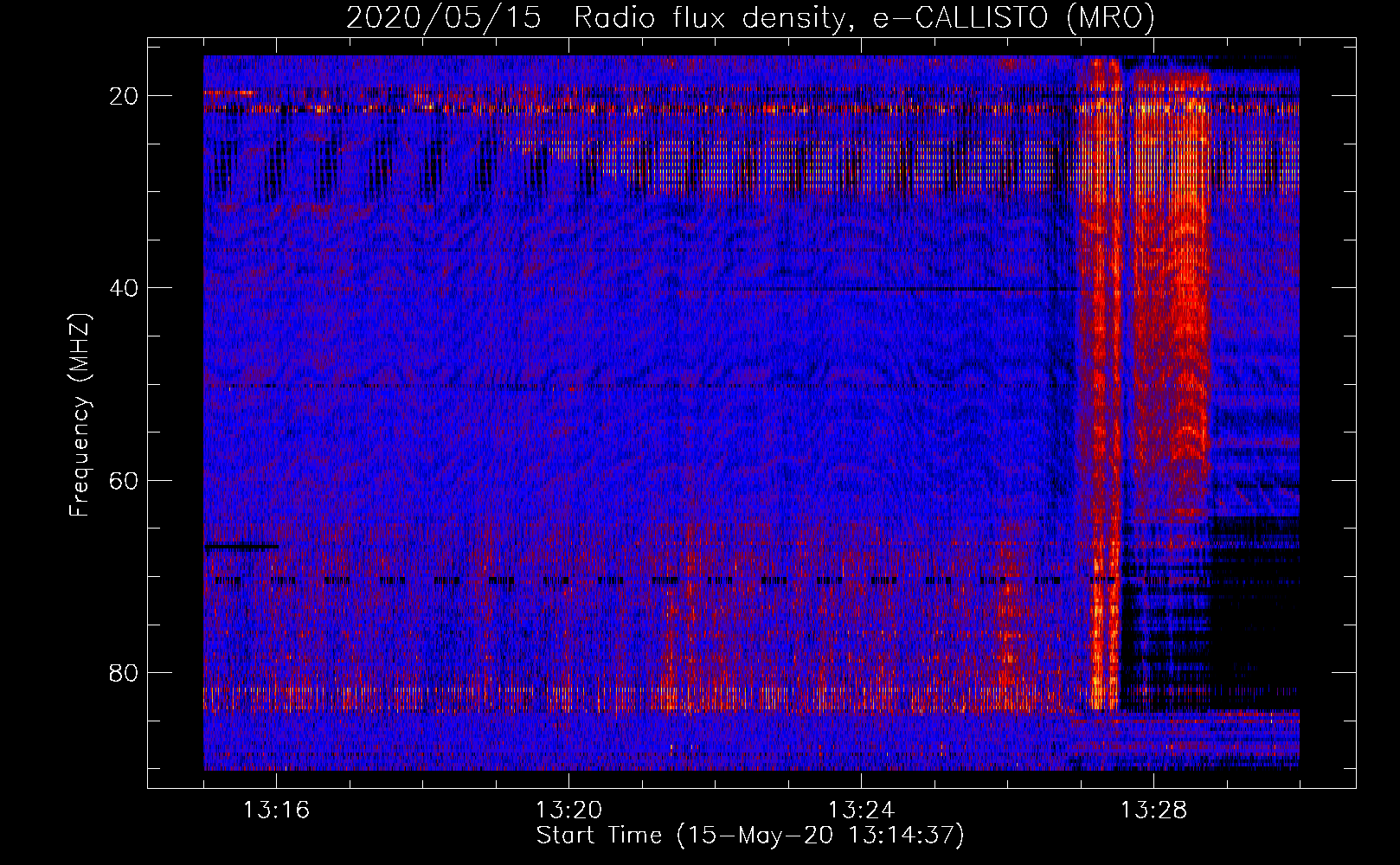Click the "60" frequency tick label

tap(125, 480)
